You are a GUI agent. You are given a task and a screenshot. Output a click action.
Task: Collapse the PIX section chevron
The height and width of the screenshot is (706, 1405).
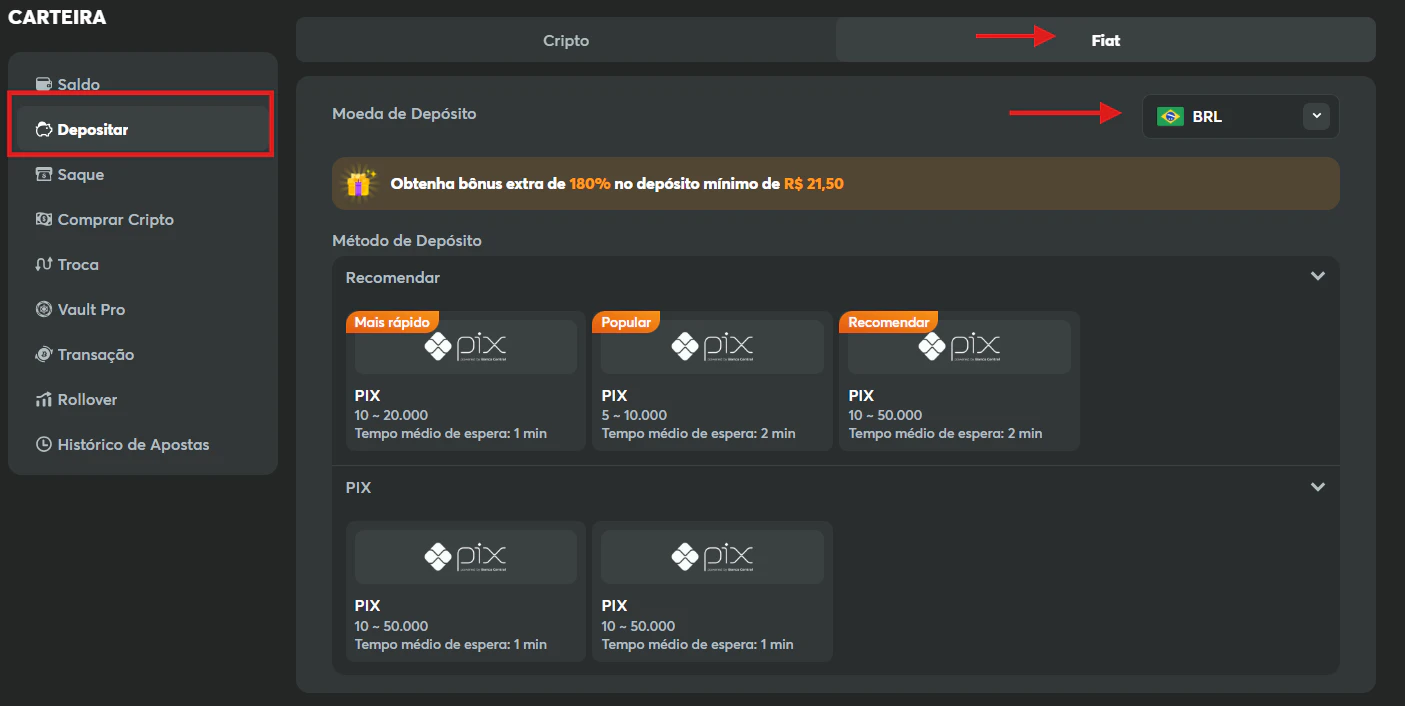1317,487
